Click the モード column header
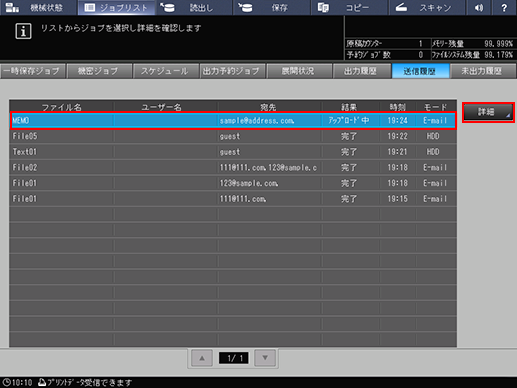The width and height of the screenshot is (517, 388). (x=435, y=107)
